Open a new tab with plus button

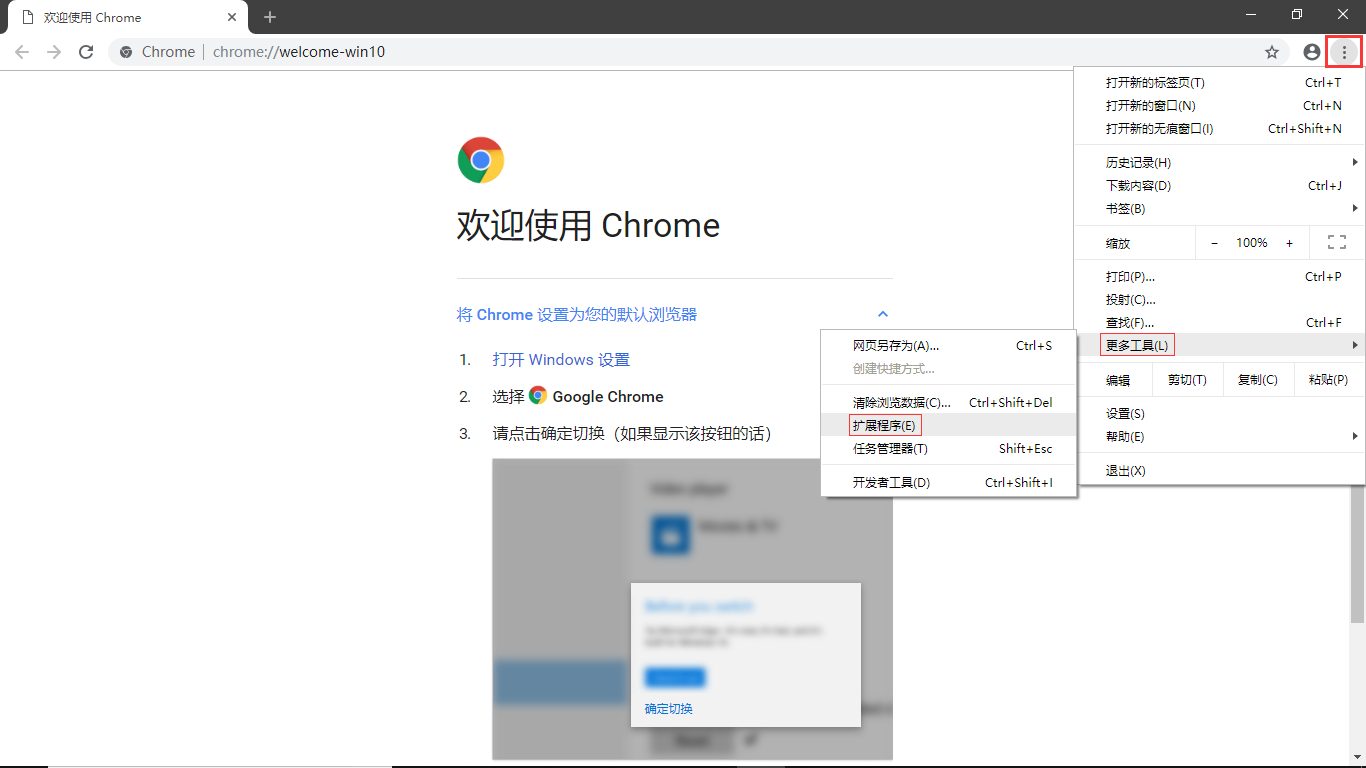pos(270,17)
